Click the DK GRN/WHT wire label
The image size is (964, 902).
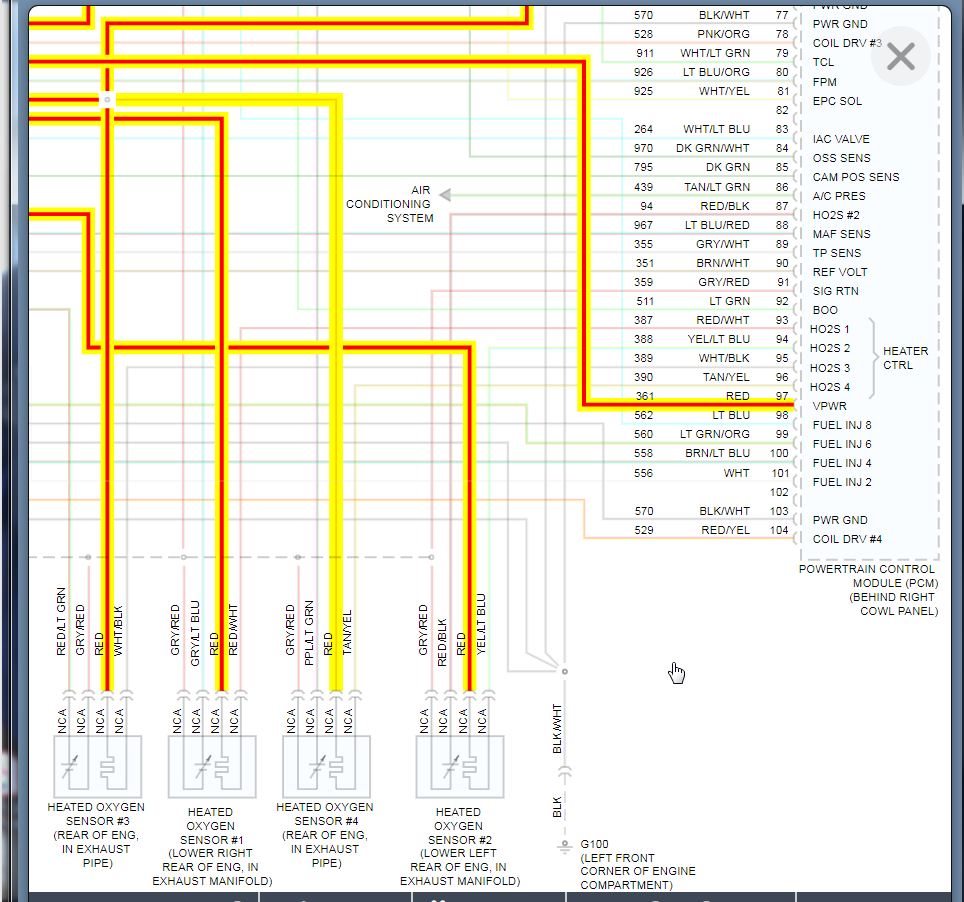coord(713,148)
